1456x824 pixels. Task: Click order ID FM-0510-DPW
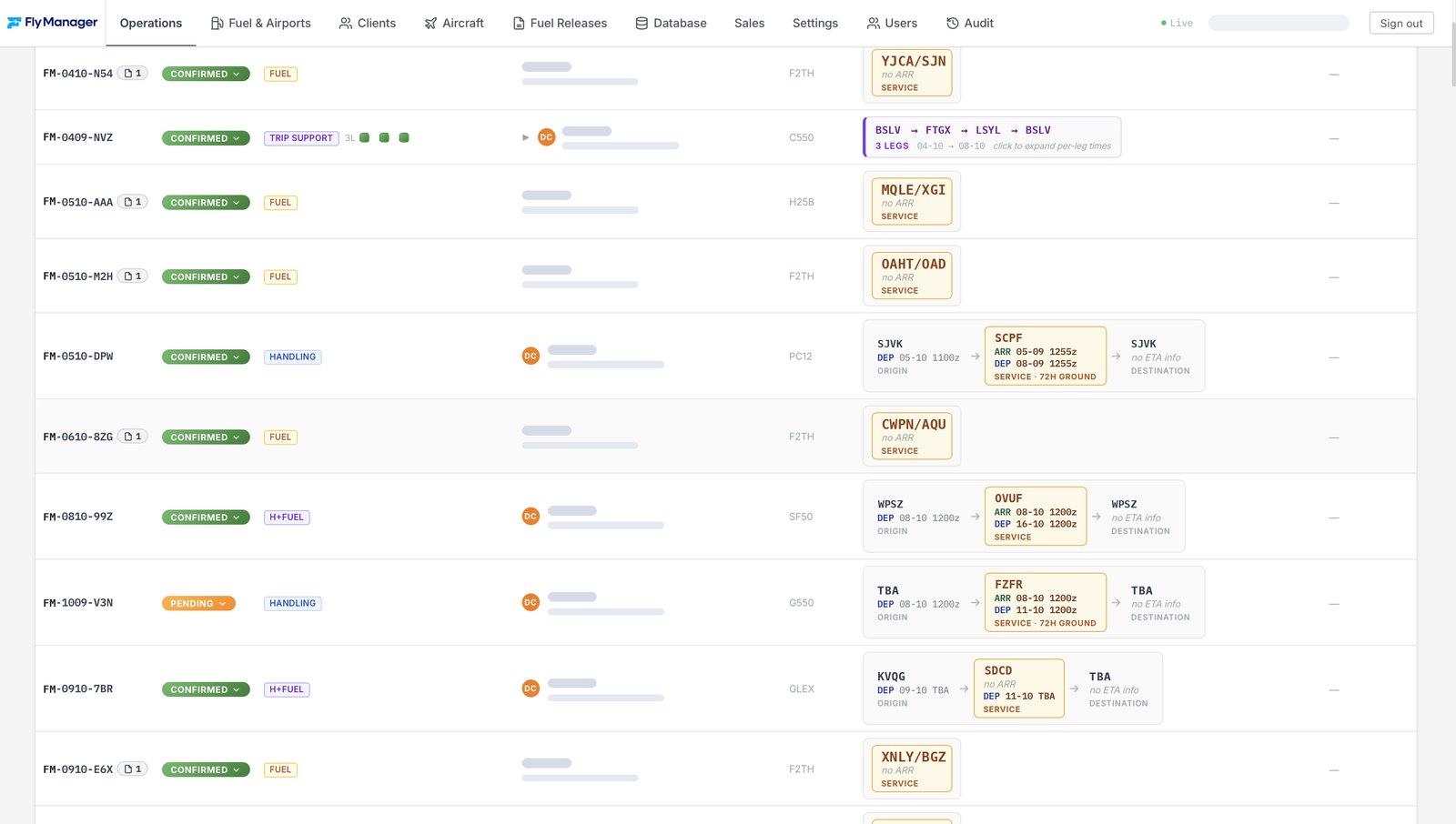(78, 357)
